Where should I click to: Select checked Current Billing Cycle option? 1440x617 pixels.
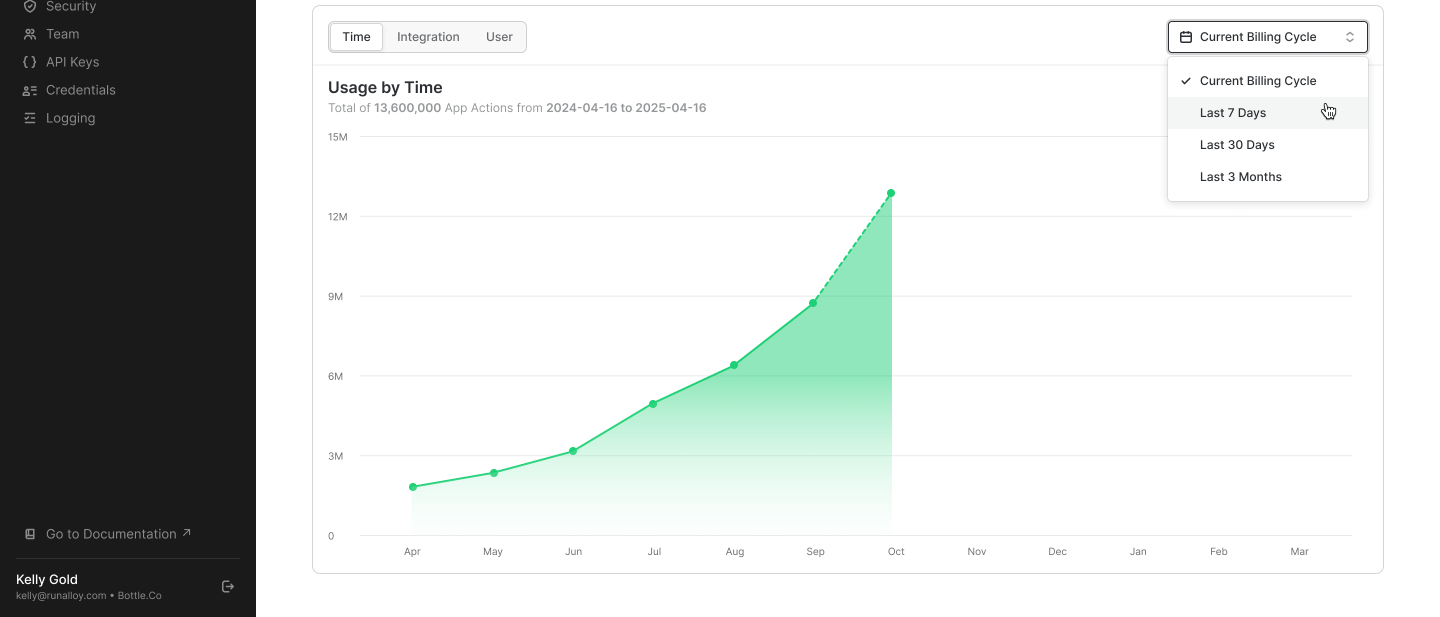pyautogui.click(x=1258, y=81)
